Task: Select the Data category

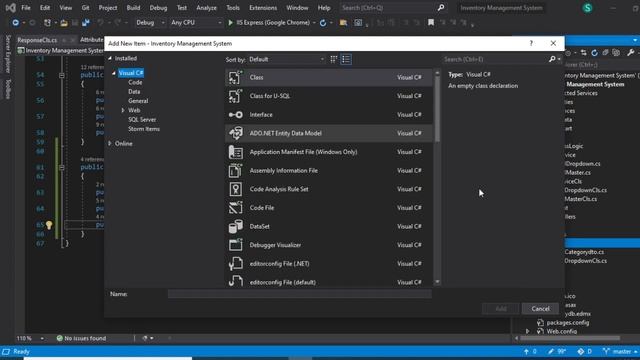Action: [x=134, y=92]
